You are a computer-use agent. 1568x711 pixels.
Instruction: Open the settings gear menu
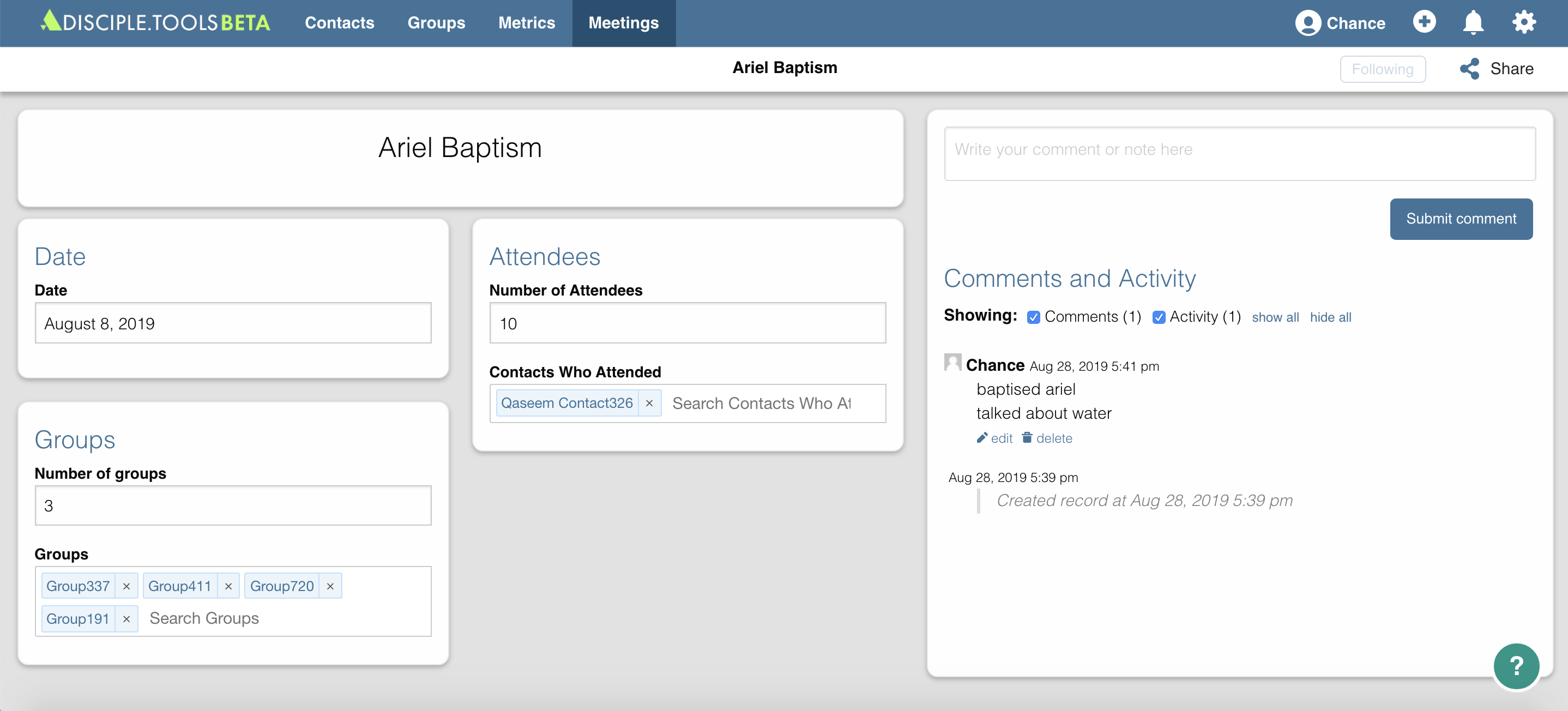(1523, 22)
